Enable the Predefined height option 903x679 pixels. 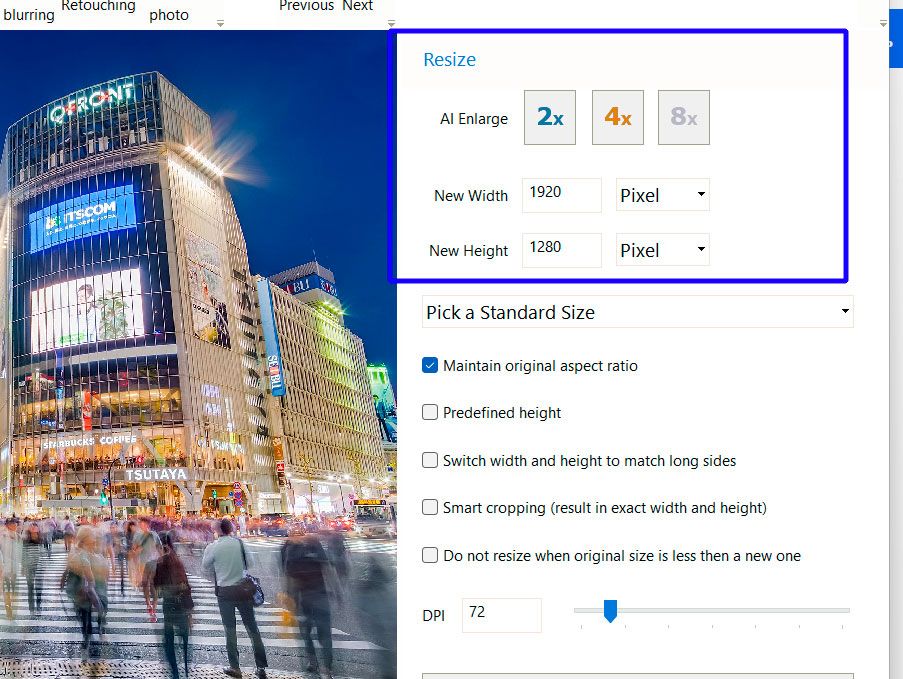[x=430, y=412]
